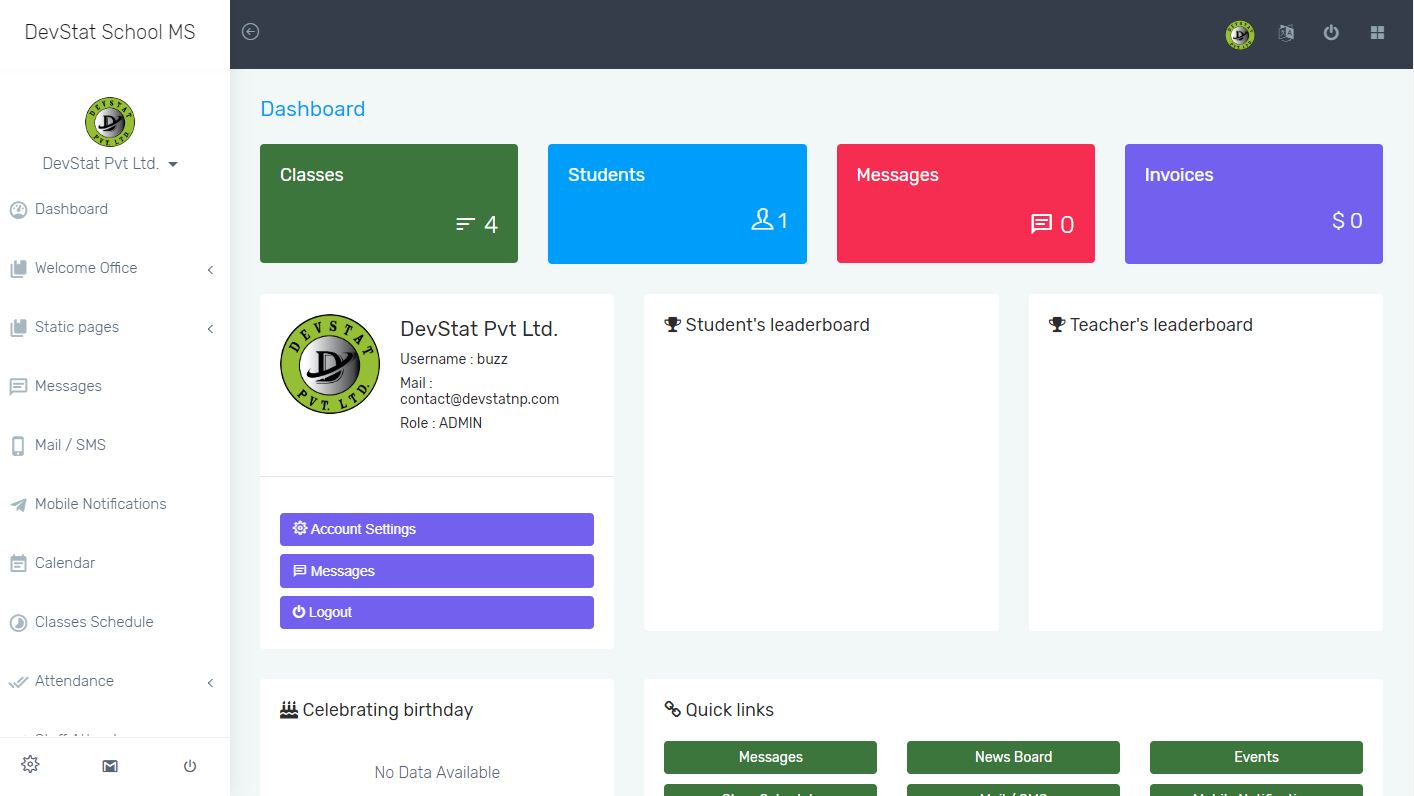Open mail envelope icon at sidebar bottom
Screen dimensions: 1414x796
110,766
